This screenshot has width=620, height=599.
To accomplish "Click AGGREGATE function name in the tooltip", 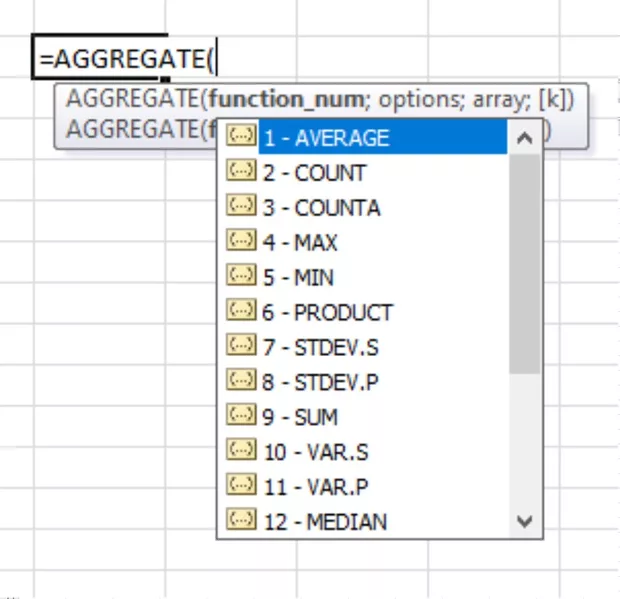I will coord(131,99).
